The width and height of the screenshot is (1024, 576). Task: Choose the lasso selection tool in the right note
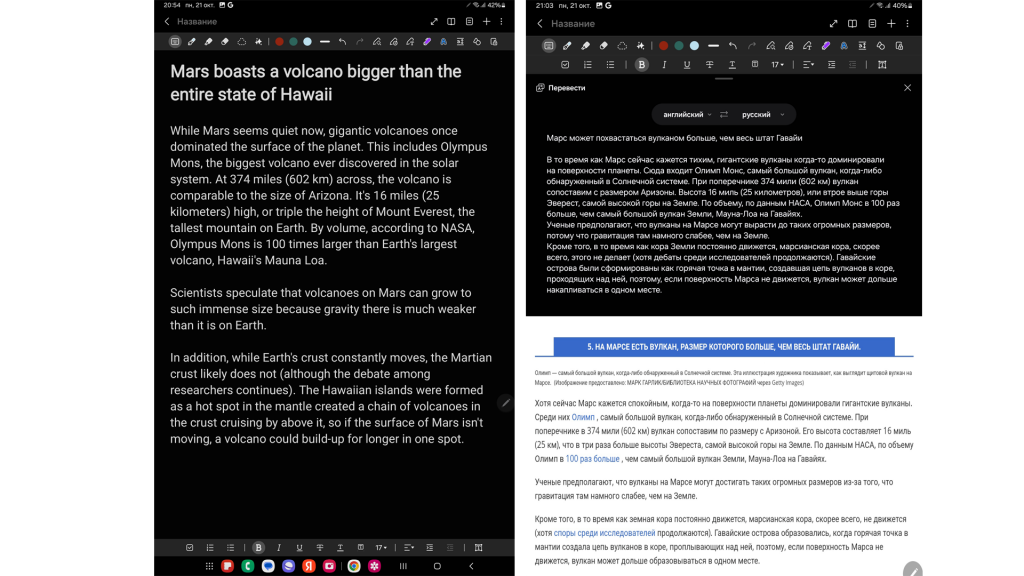click(622, 46)
